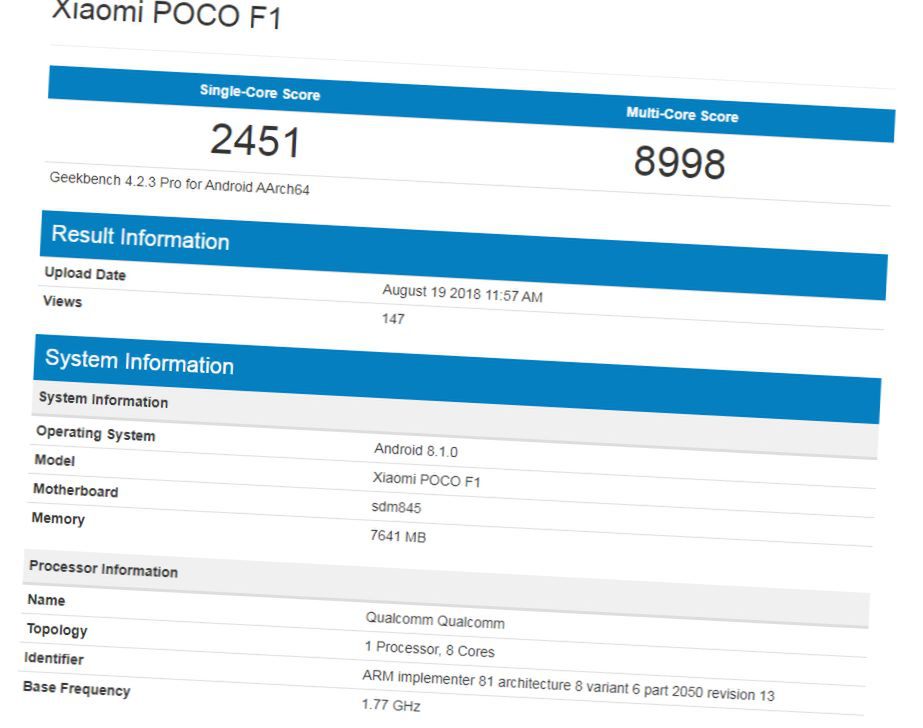Select the Memory label
Viewport: 923px width, 728px height.
point(58,518)
